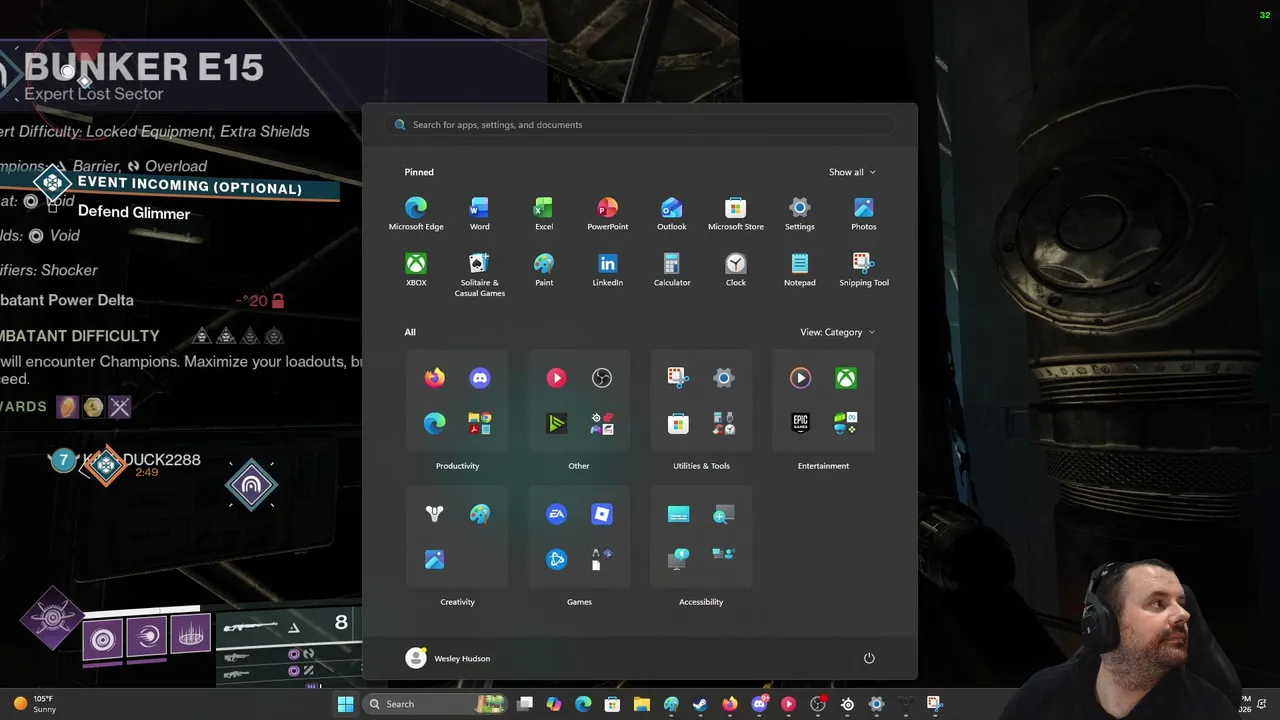Expand more apps in Other group
The height and width of the screenshot is (720, 1280).
pos(602,423)
